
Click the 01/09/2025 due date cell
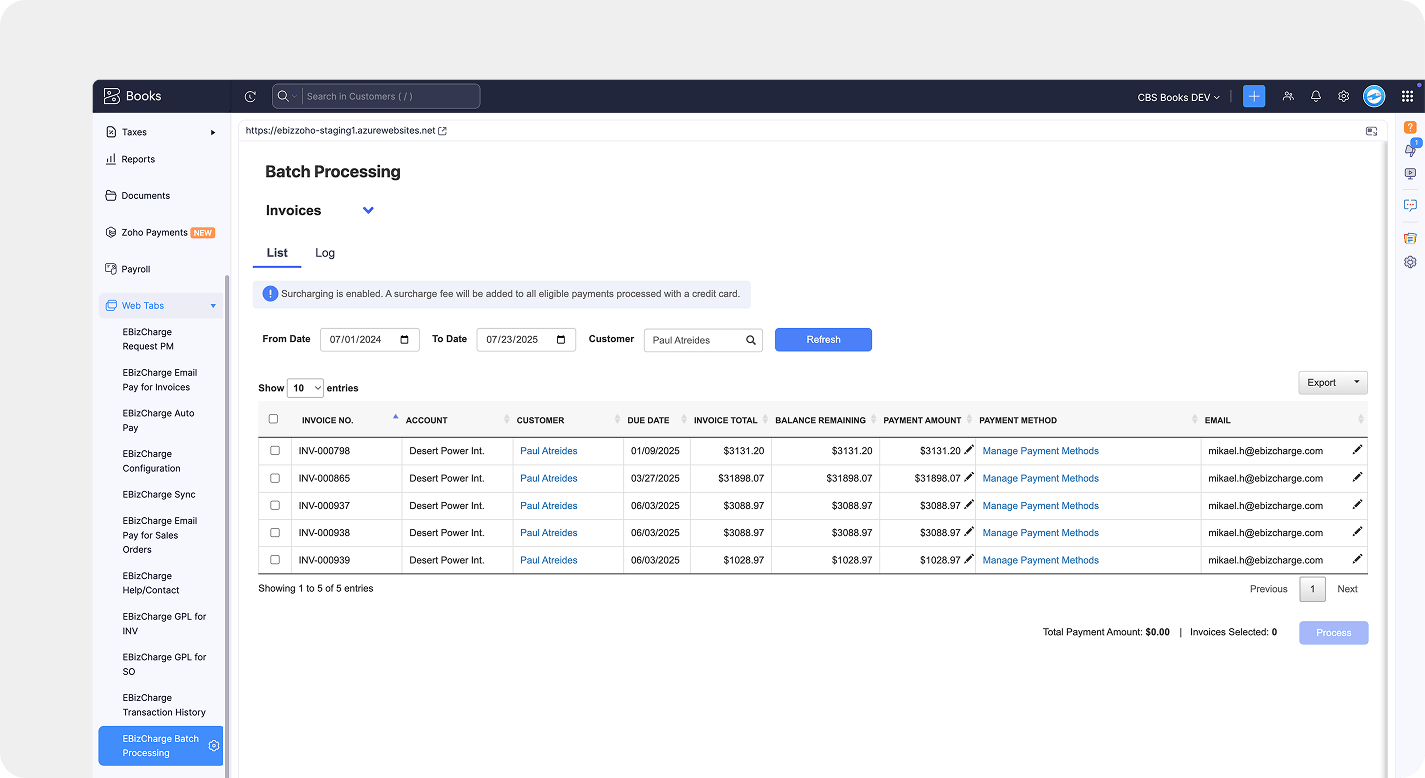[x=655, y=451]
